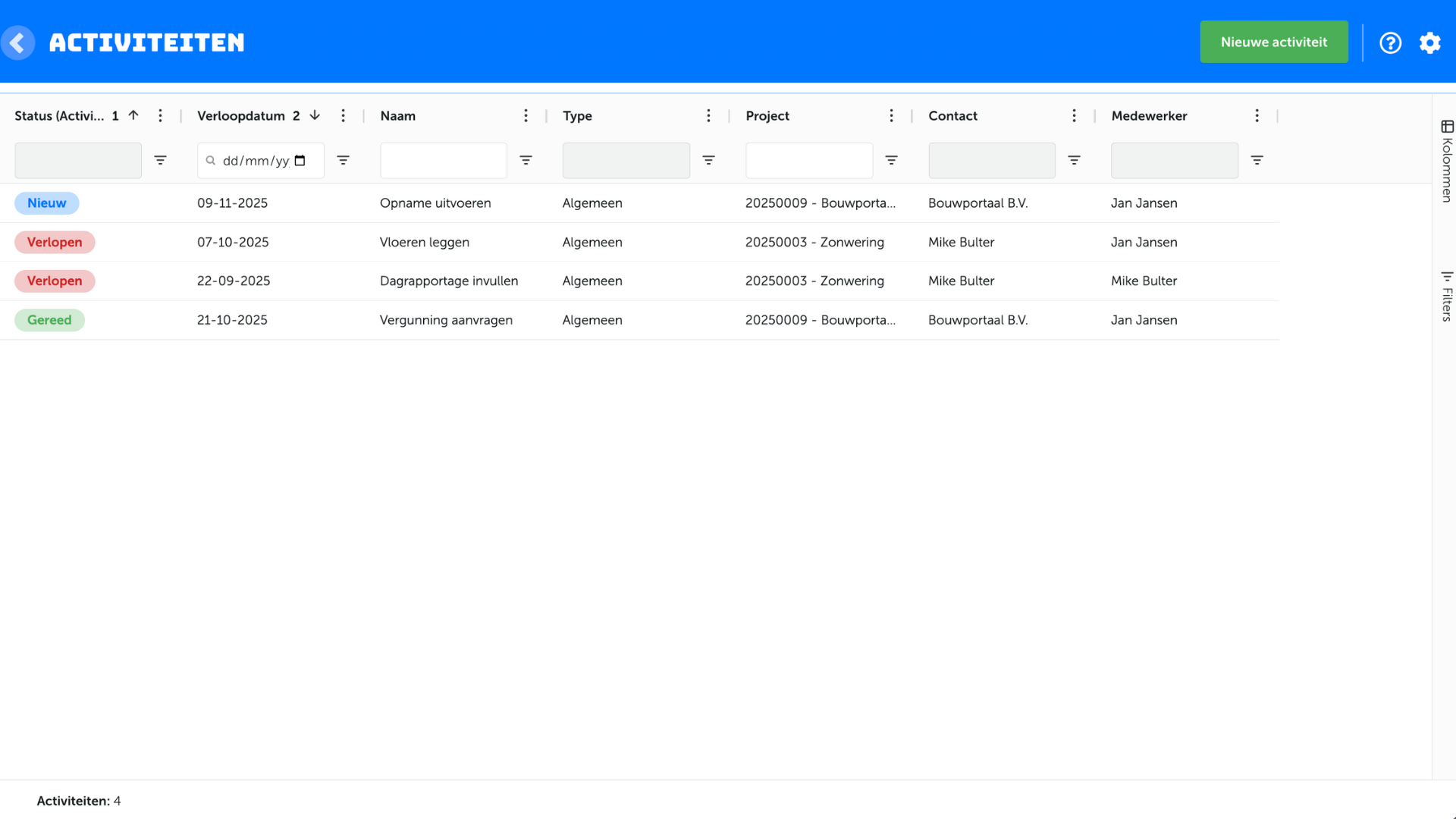The image size is (1456, 819).
Task: Click date 21-10-2025
Action: 232,320
